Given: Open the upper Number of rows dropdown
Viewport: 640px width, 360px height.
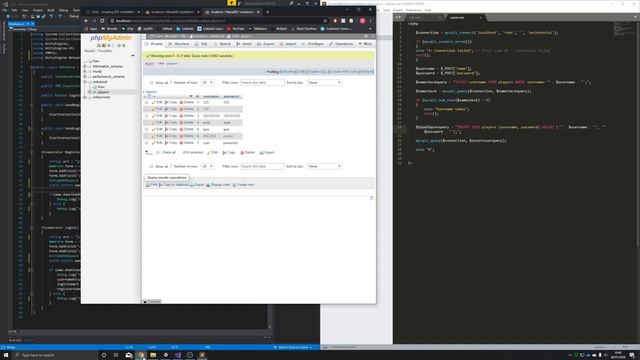Looking at the screenshot, I should [207, 82].
